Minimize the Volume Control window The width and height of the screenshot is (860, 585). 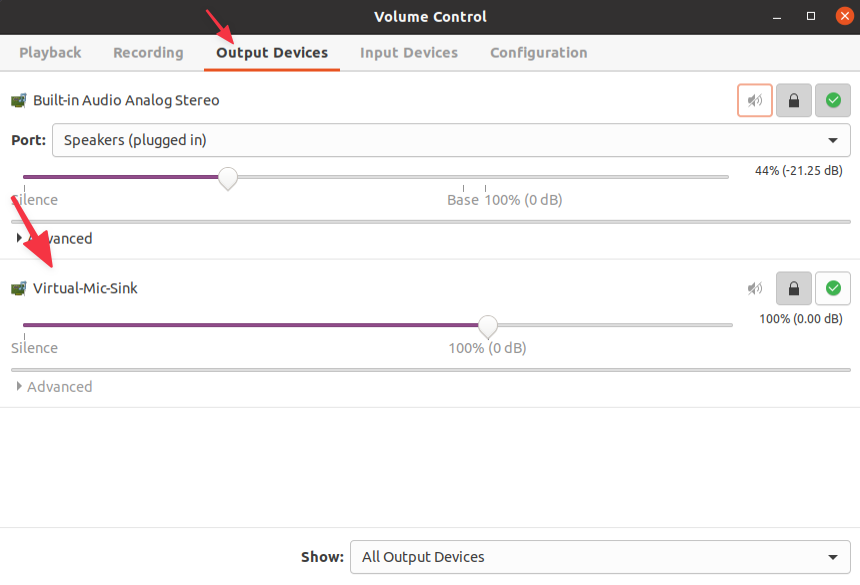[x=777, y=16]
